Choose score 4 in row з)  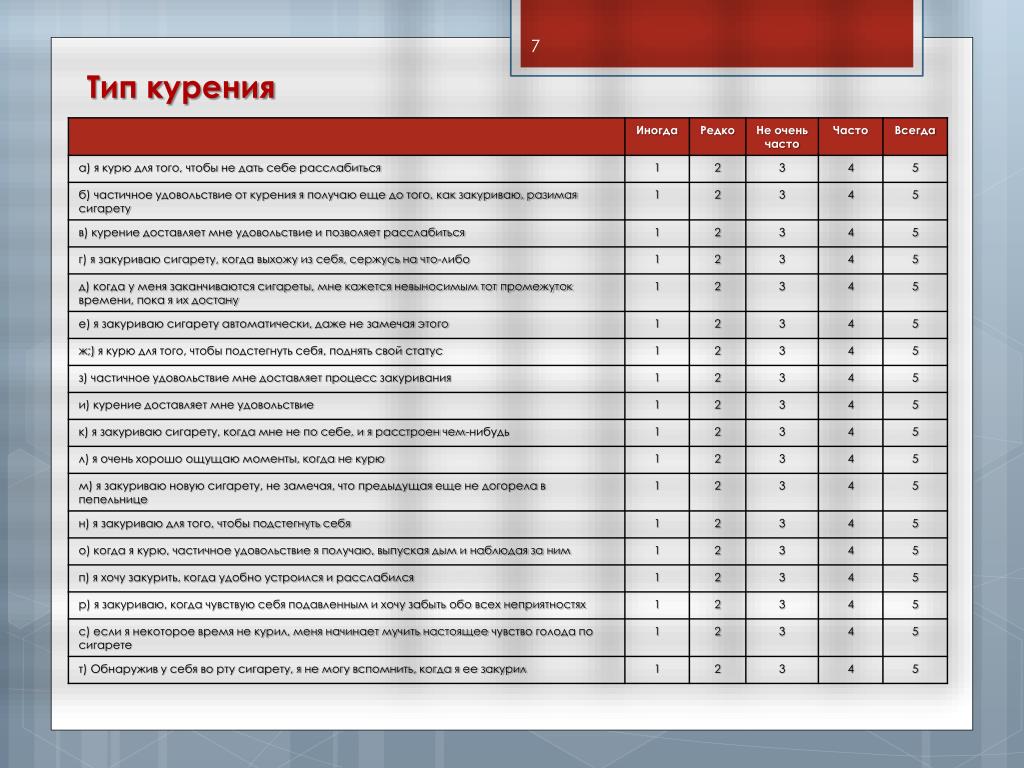pyautogui.click(x=850, y=377)
